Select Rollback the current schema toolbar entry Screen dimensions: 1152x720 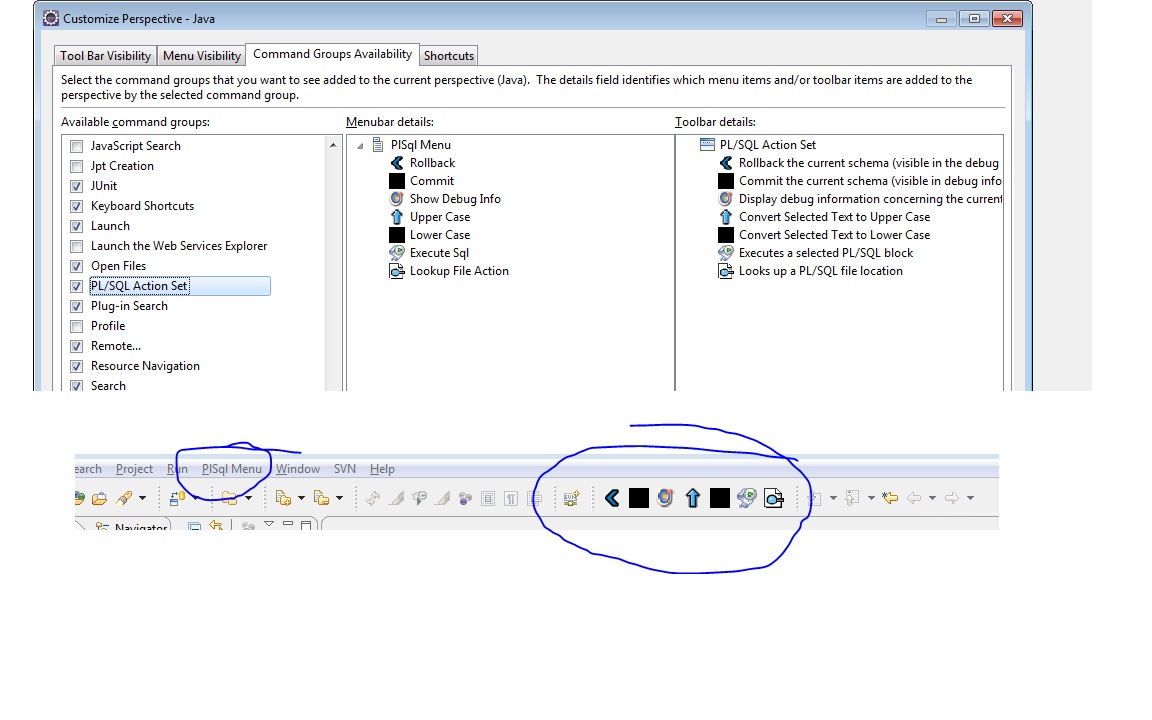tap(868, 163)
